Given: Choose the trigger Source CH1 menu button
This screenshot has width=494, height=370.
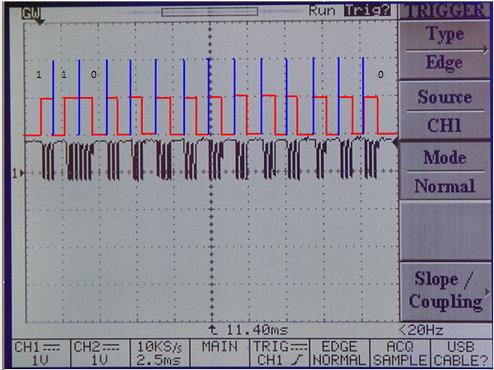Looking at the screenshot, I should pyautogui.click(x=445, y=110).
